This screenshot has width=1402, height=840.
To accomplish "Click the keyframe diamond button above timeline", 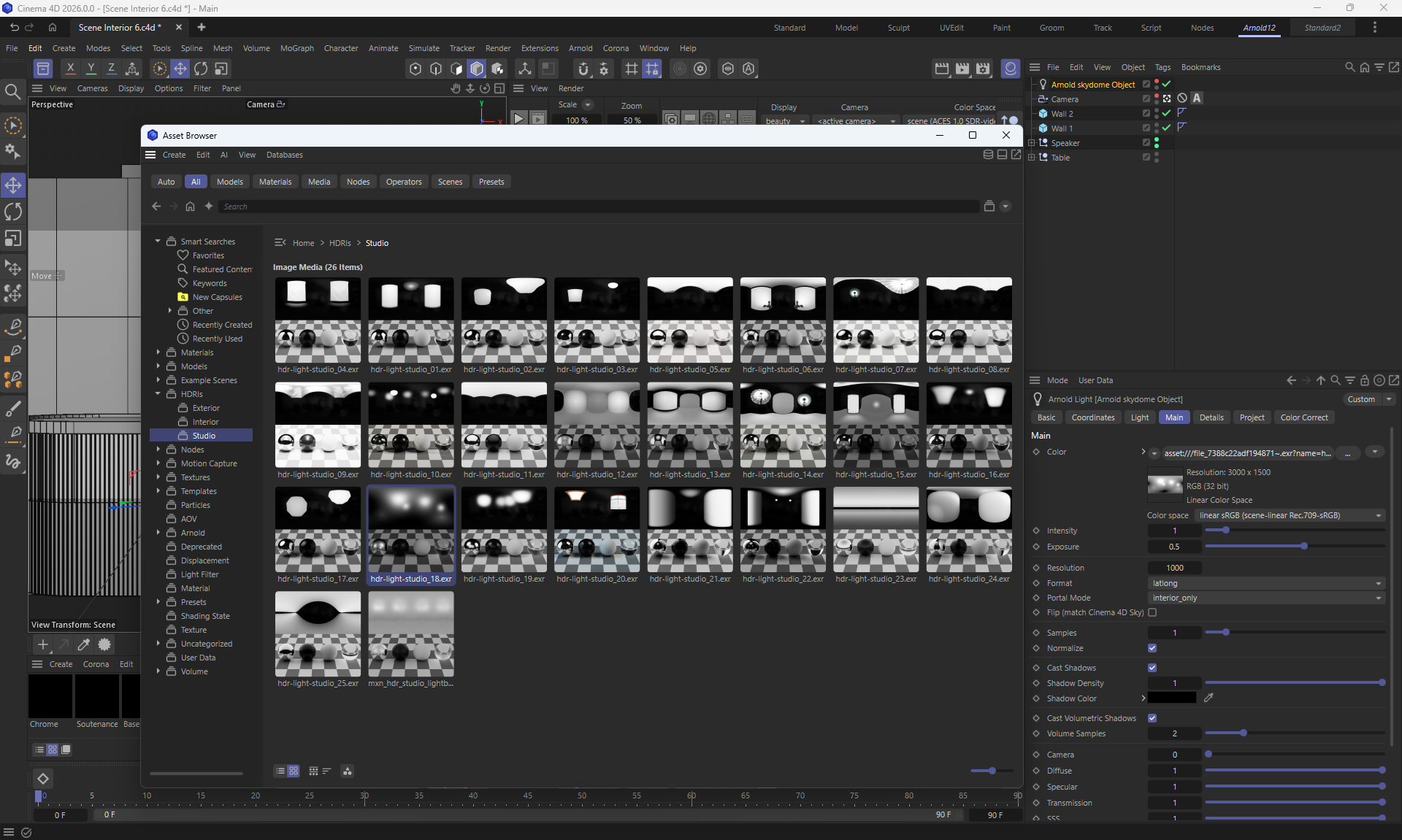I will [x=43, y=779].
